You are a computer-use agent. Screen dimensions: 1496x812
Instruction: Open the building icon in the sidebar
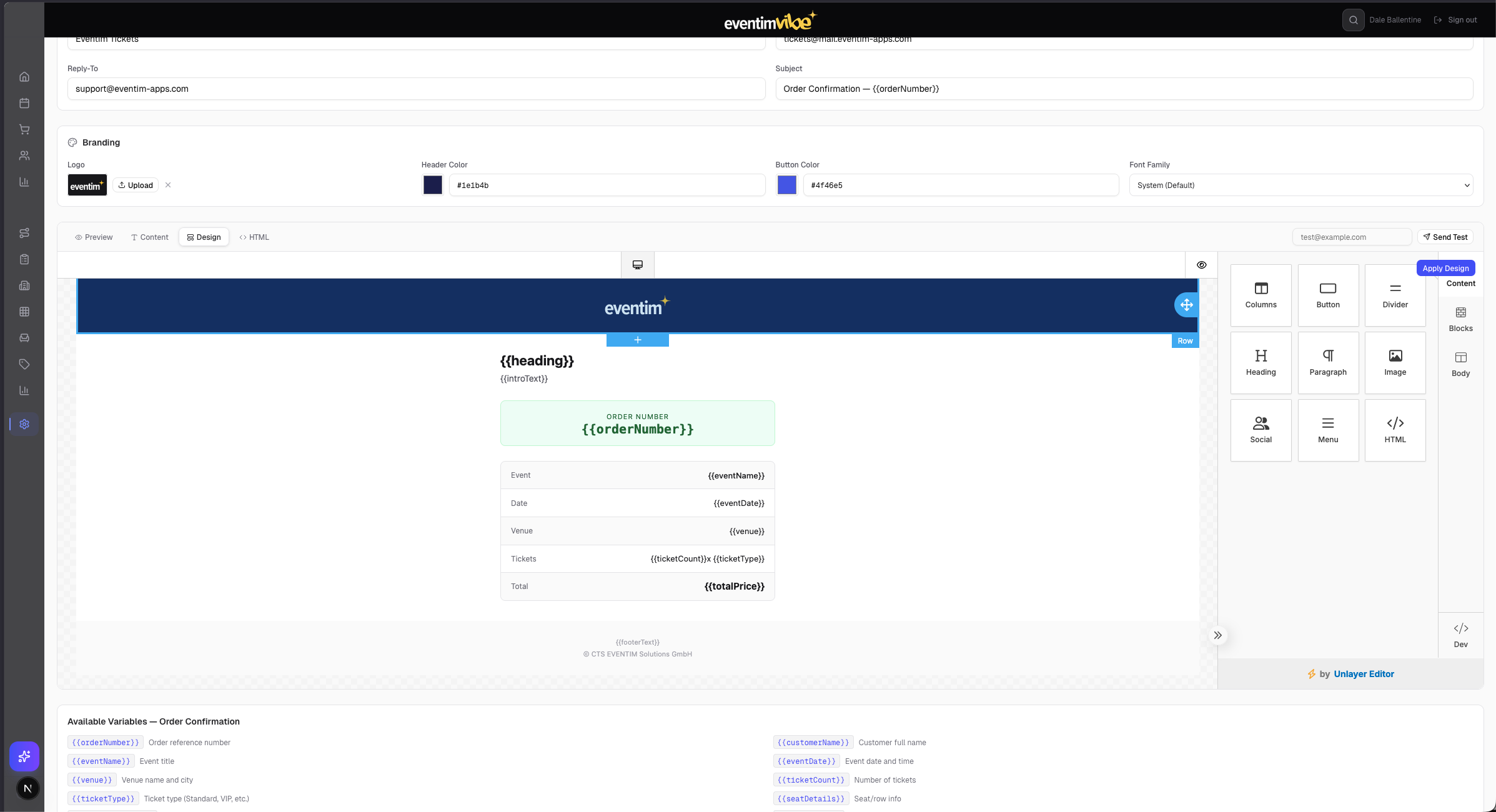24,285
